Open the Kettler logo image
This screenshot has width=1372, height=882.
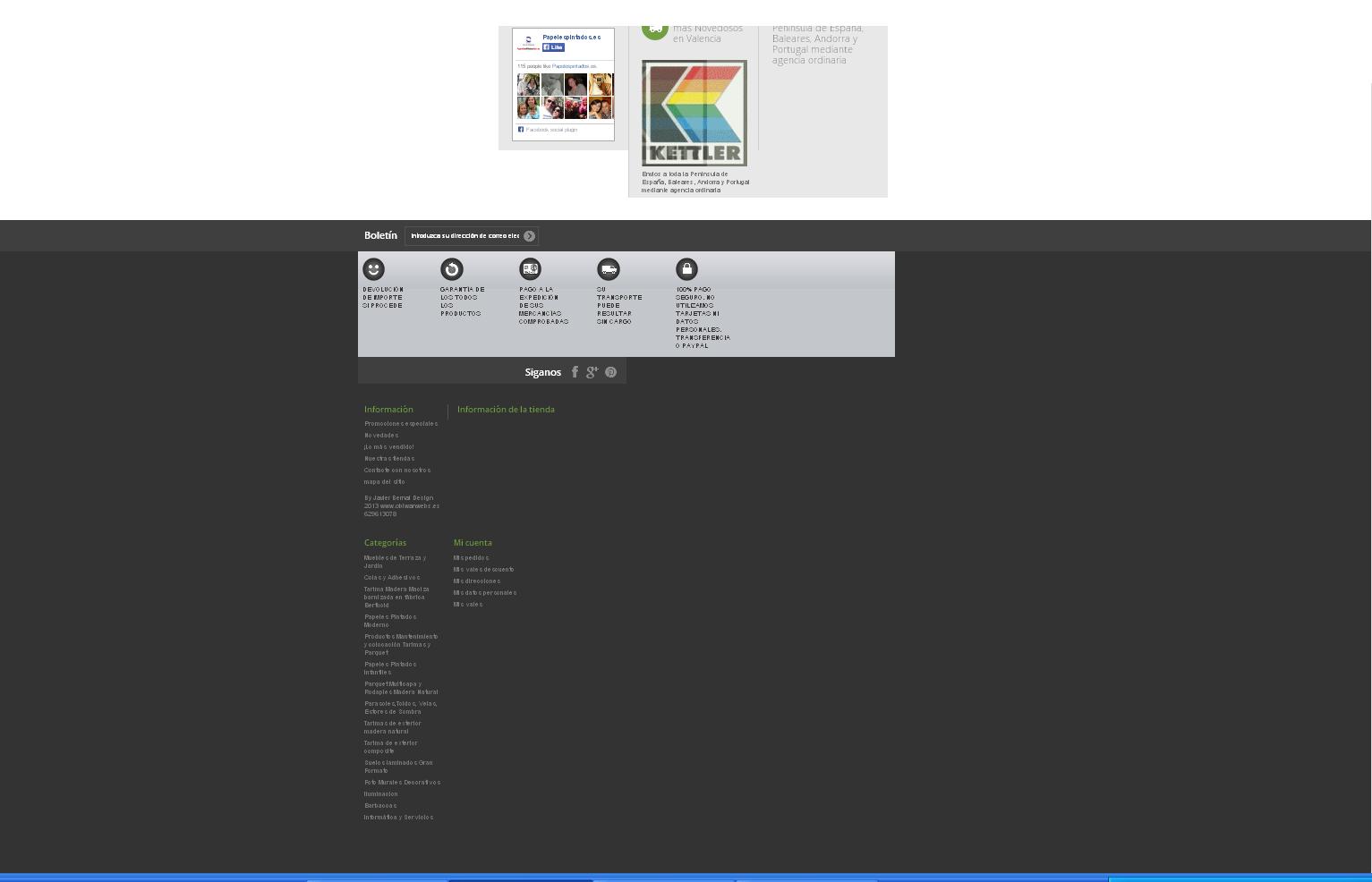(x=695, y=113)
